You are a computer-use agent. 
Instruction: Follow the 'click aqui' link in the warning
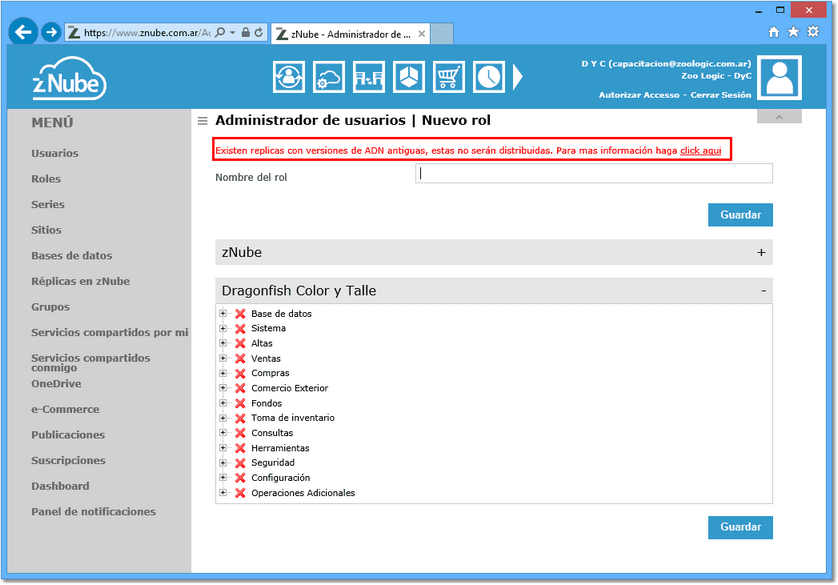(x=701, y=151)
